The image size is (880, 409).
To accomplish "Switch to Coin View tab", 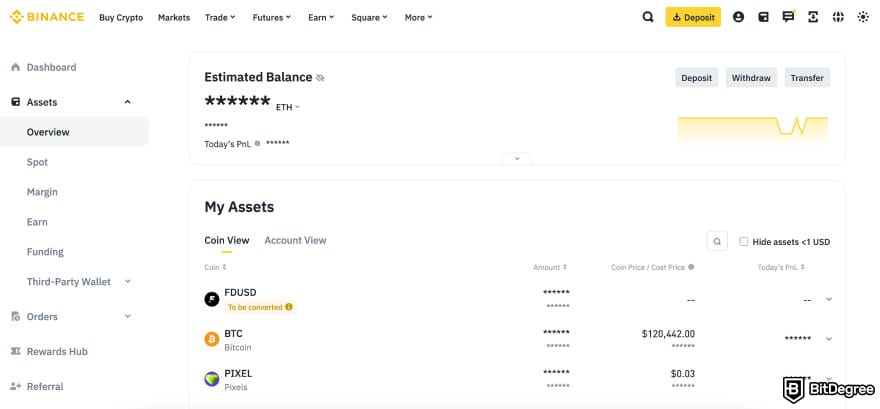I will 227,240.
